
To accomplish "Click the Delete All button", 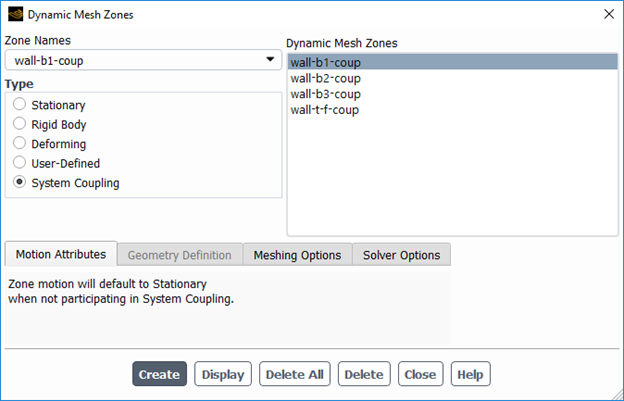I will [x=295, y=375].
